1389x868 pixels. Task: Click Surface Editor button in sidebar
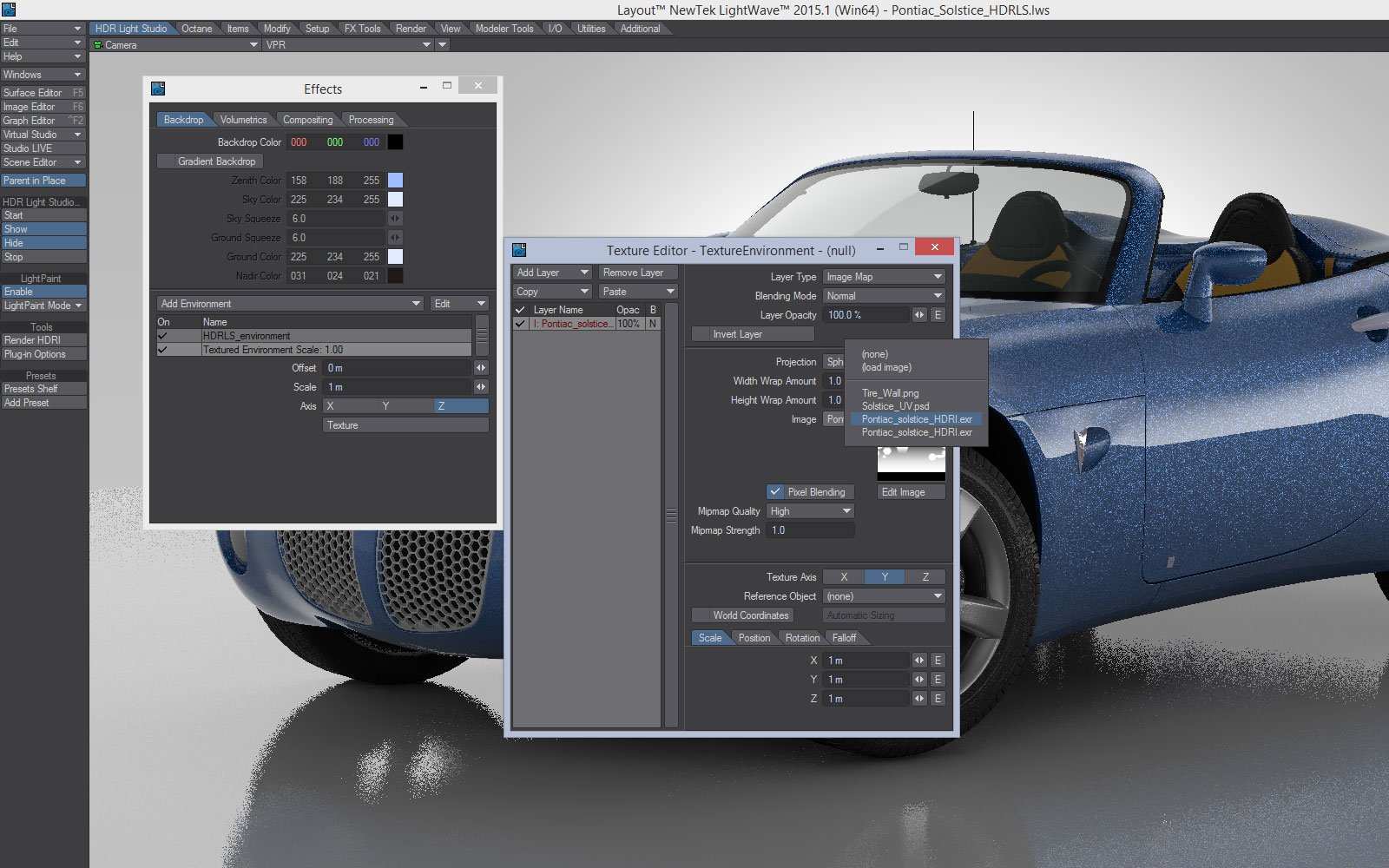(x=43, y=93)
